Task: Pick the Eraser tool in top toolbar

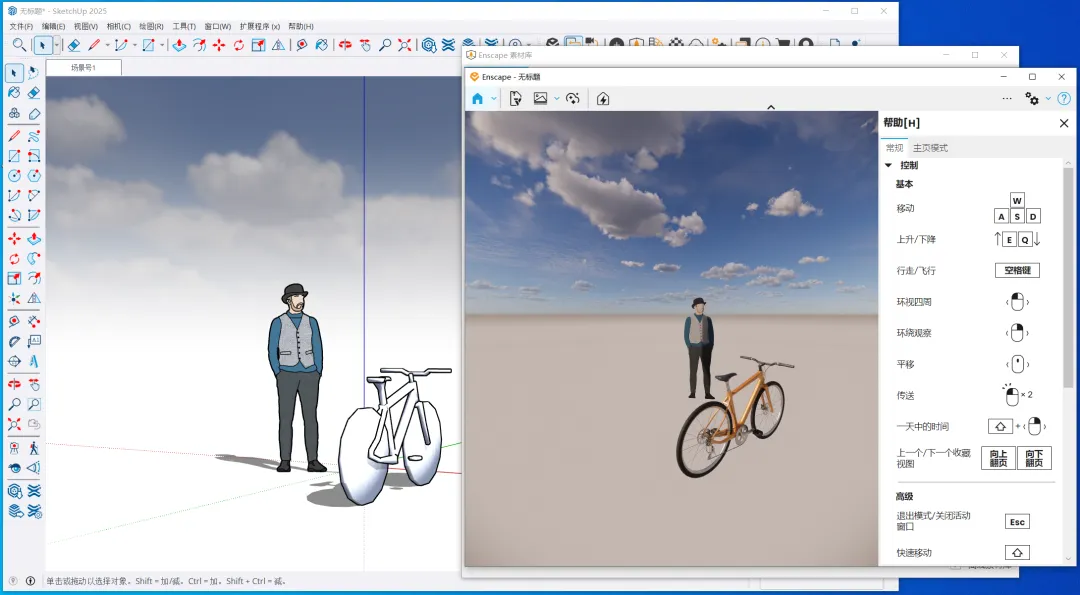Action: pyautogui.click(x=74, y=45)
